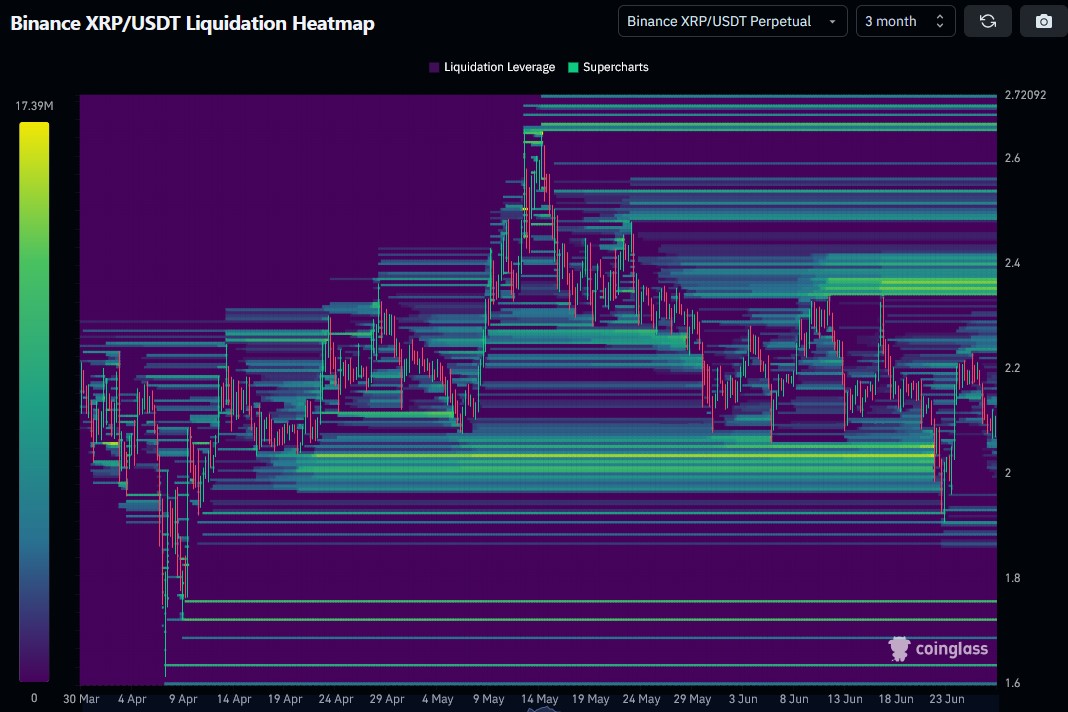This screenshot has height=712, width=1068.
Task: Click the 24 May date axis label
Action: 642,699
